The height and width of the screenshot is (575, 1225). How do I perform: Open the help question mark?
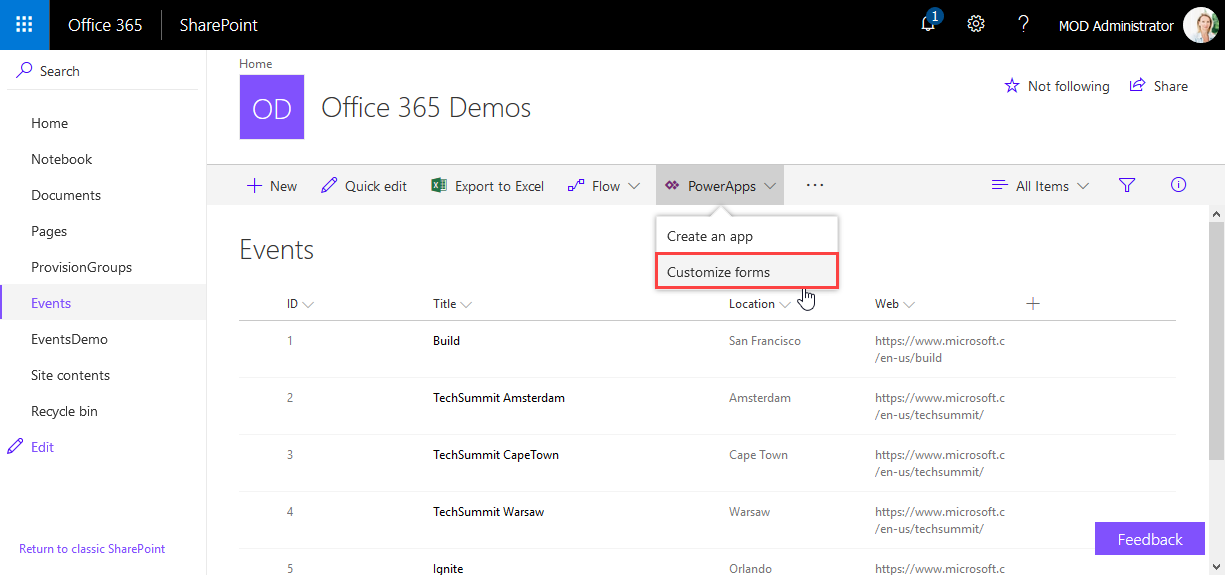coord(1023,25)
